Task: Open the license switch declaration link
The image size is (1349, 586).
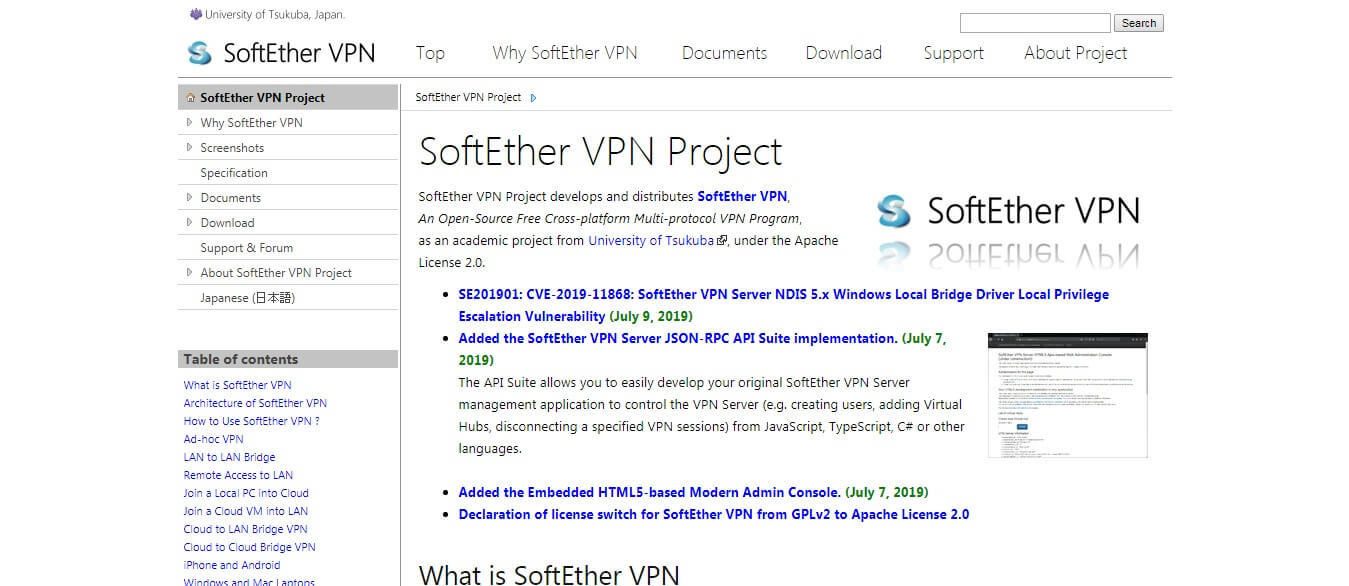Action: click(x=714, y=514)
